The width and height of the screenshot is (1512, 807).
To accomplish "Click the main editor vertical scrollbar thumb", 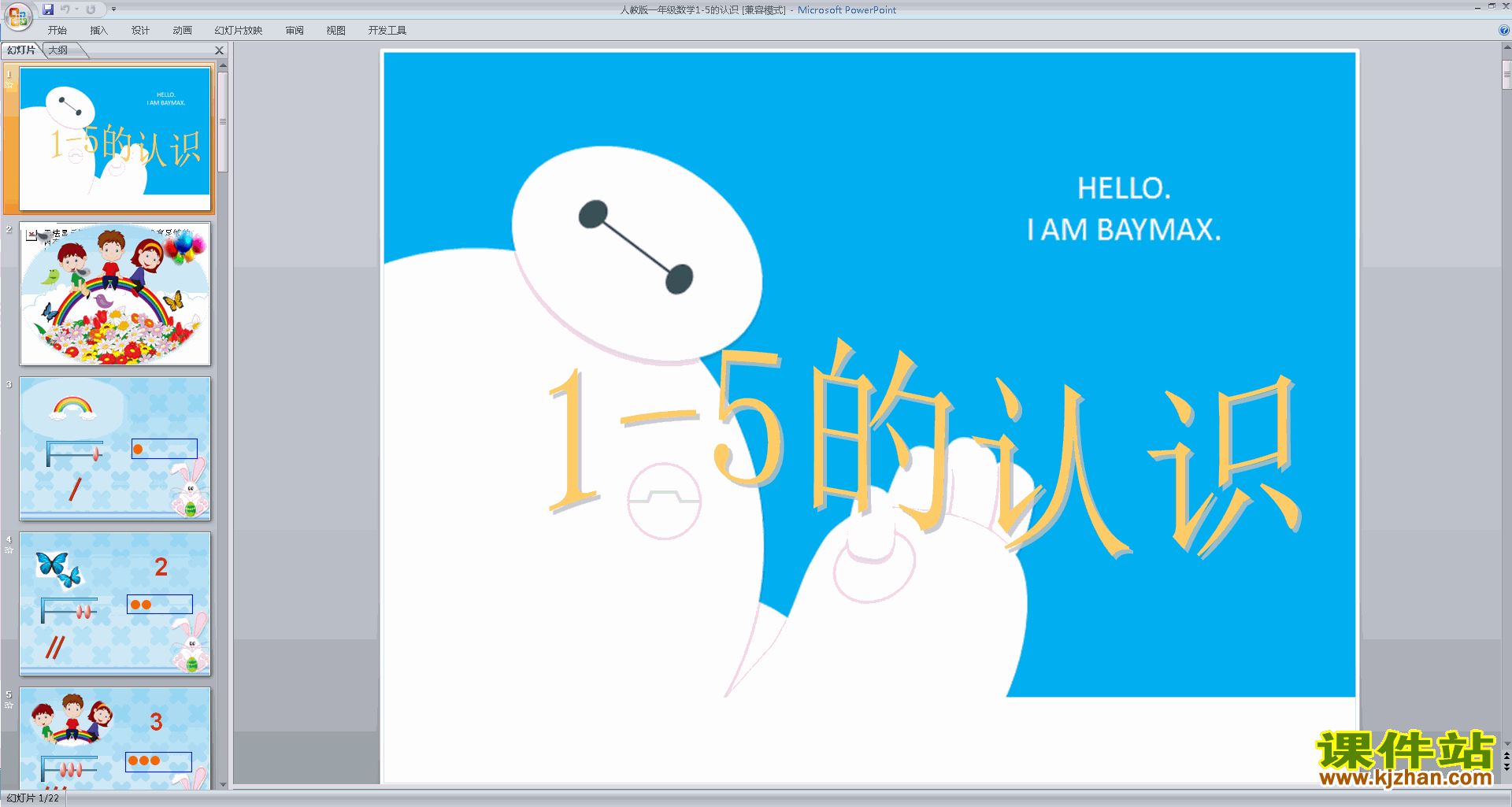I will [1506, 76].
